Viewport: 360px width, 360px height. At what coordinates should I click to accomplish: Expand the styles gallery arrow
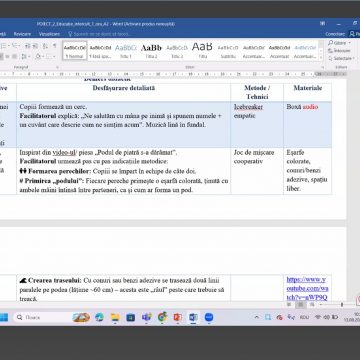tap(321, 58)
